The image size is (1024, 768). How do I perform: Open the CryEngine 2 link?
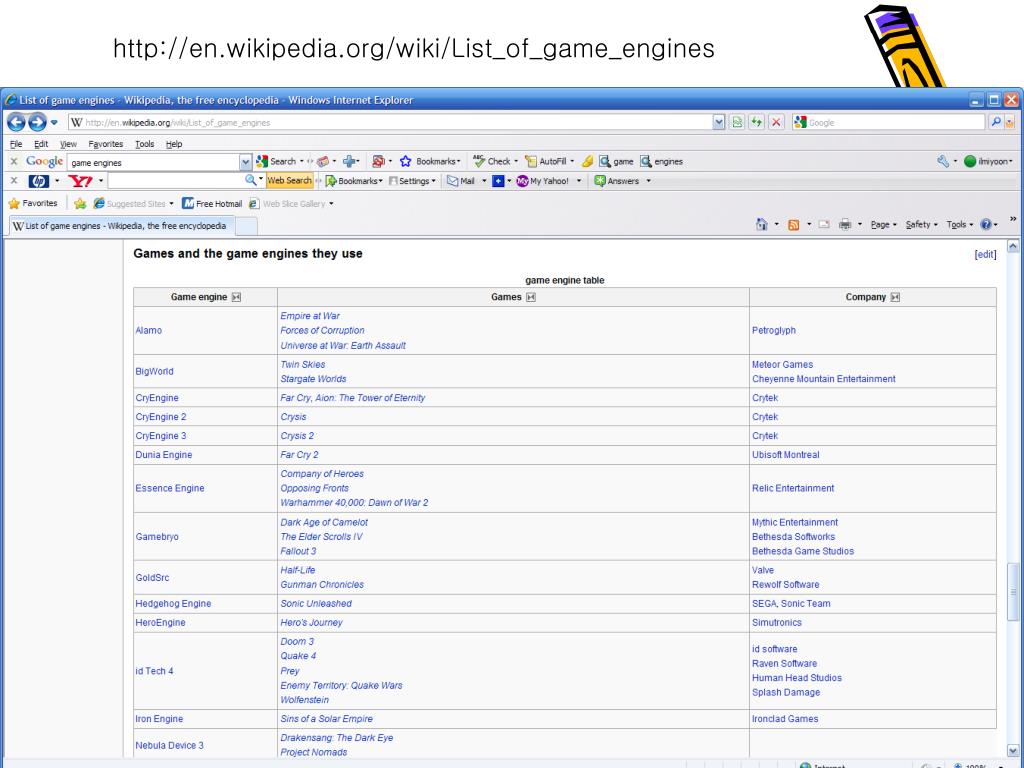pos(161,417)
